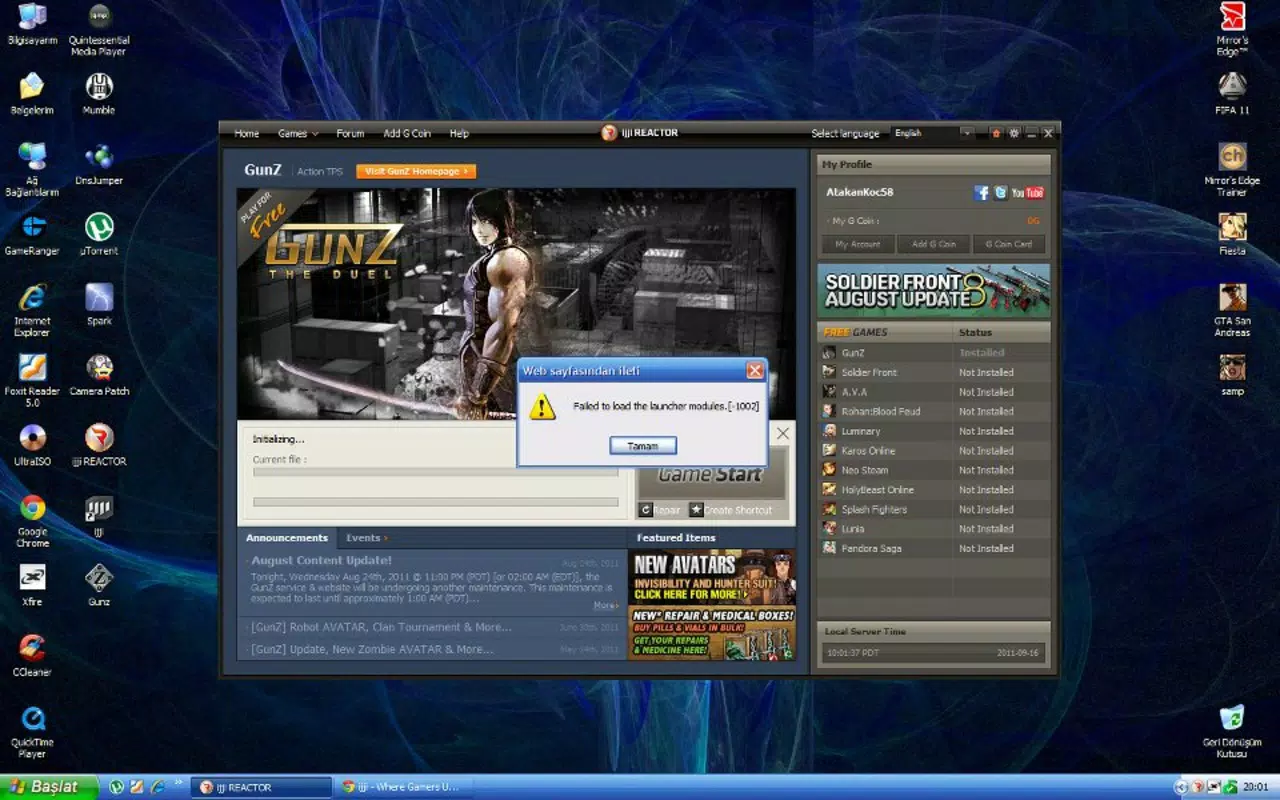Open the Forum menu item

pyautogui.click(x=350, y=133)
